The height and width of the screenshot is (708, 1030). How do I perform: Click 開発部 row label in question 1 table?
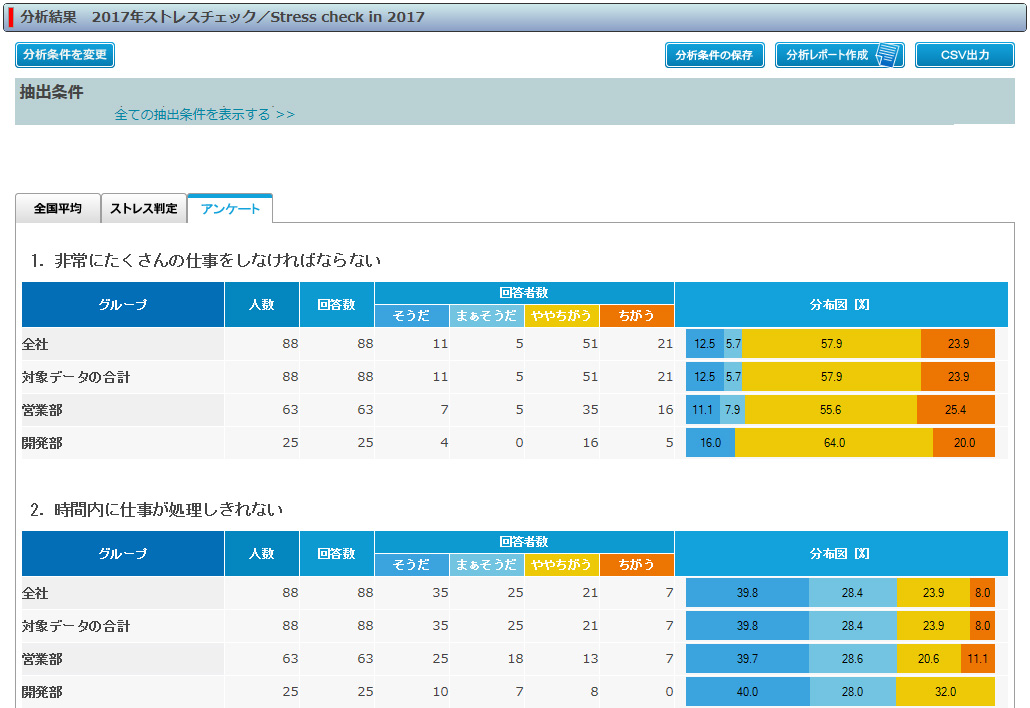[x=42, y=443]
